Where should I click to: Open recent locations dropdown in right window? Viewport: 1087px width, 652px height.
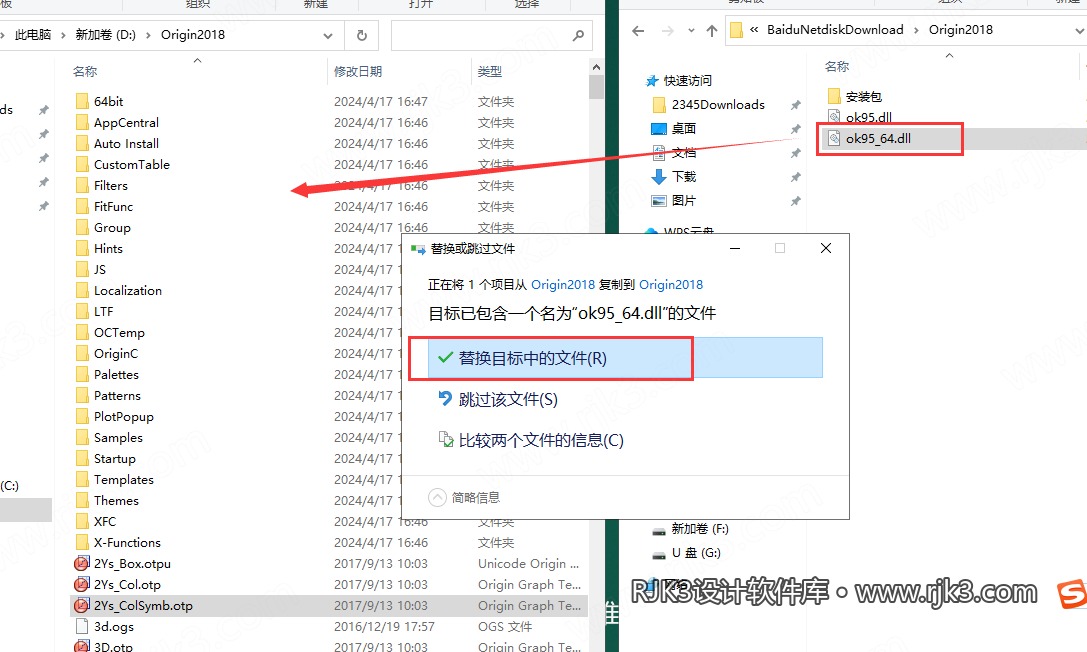click(691, 30)
